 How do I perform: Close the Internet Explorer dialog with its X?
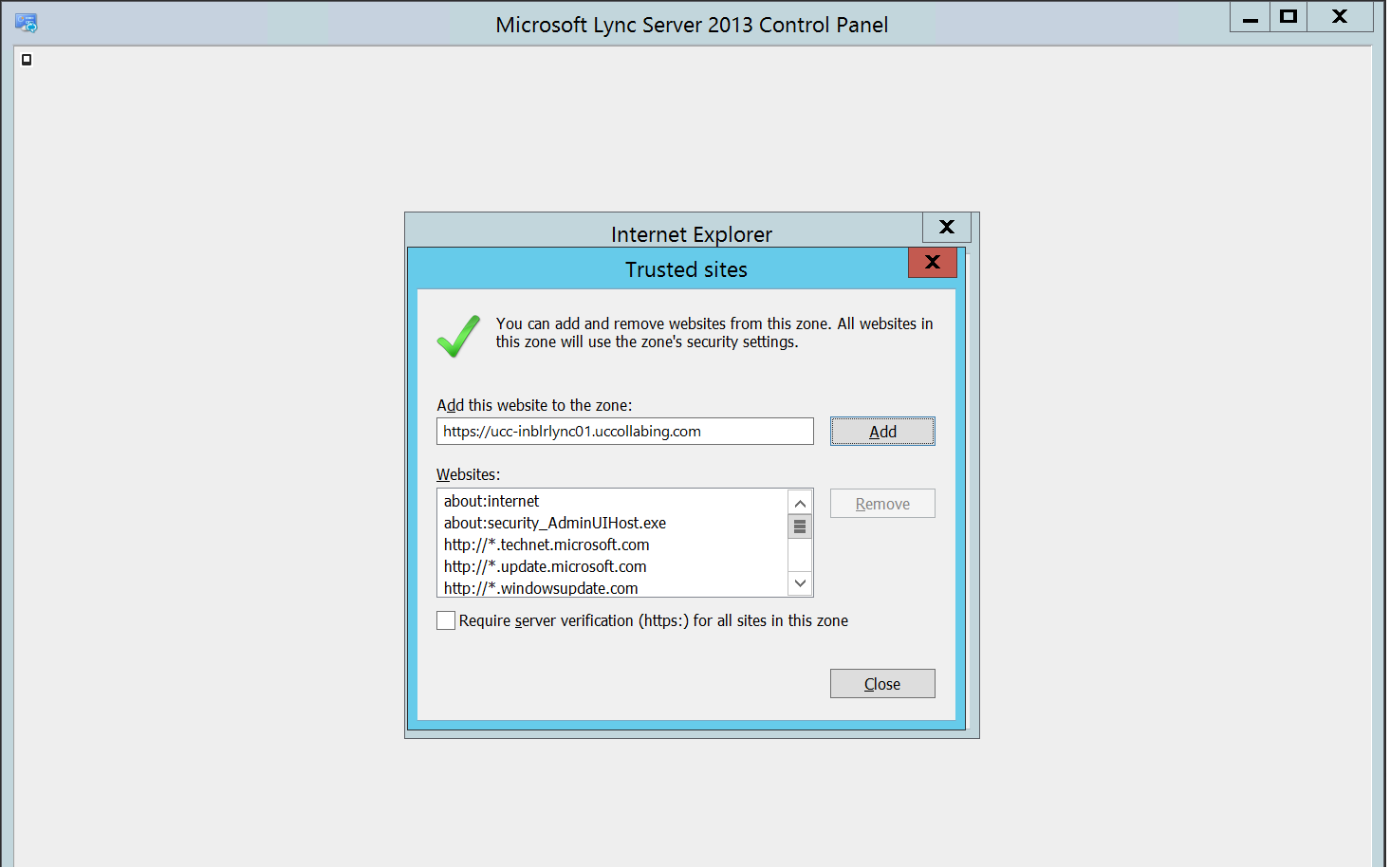pyautogui.click(x=947, y=227)
